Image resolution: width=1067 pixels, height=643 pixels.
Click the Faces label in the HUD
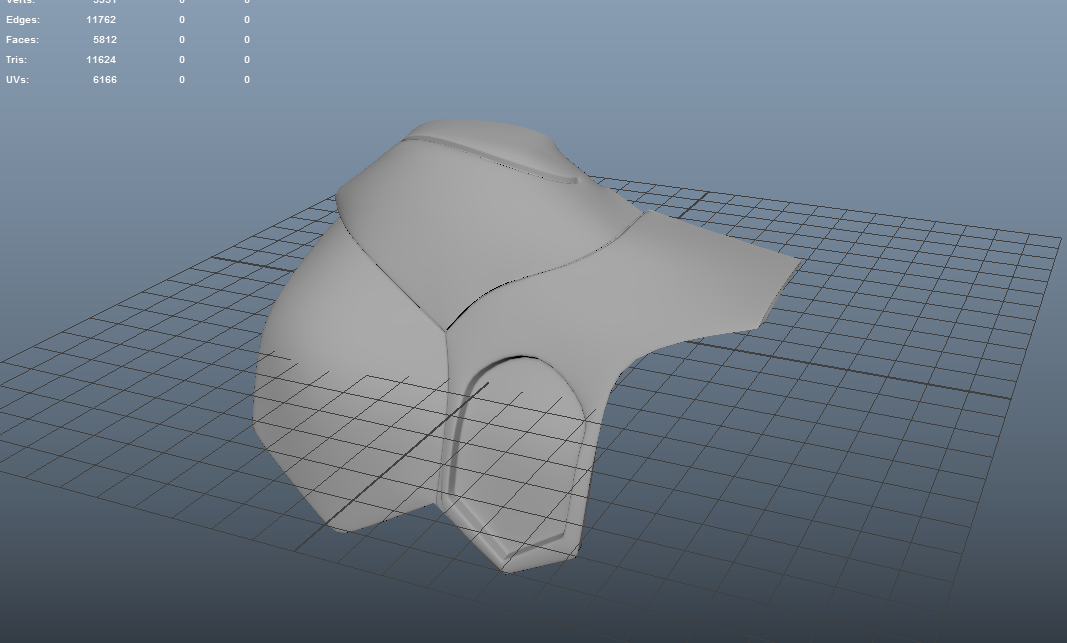point(23,40)
